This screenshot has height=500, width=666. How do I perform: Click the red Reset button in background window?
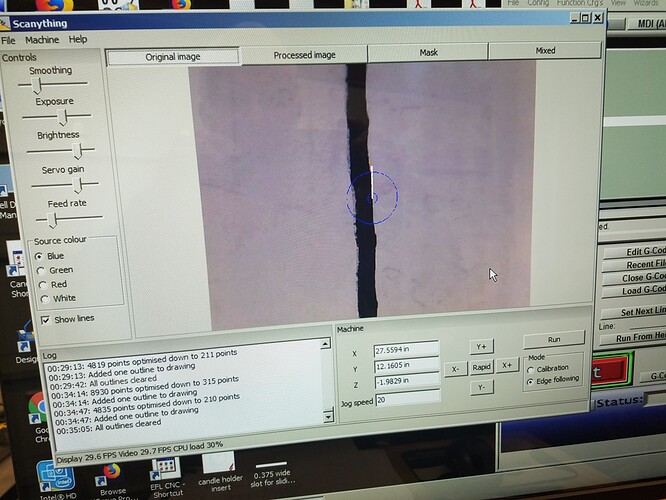[609, 371]
